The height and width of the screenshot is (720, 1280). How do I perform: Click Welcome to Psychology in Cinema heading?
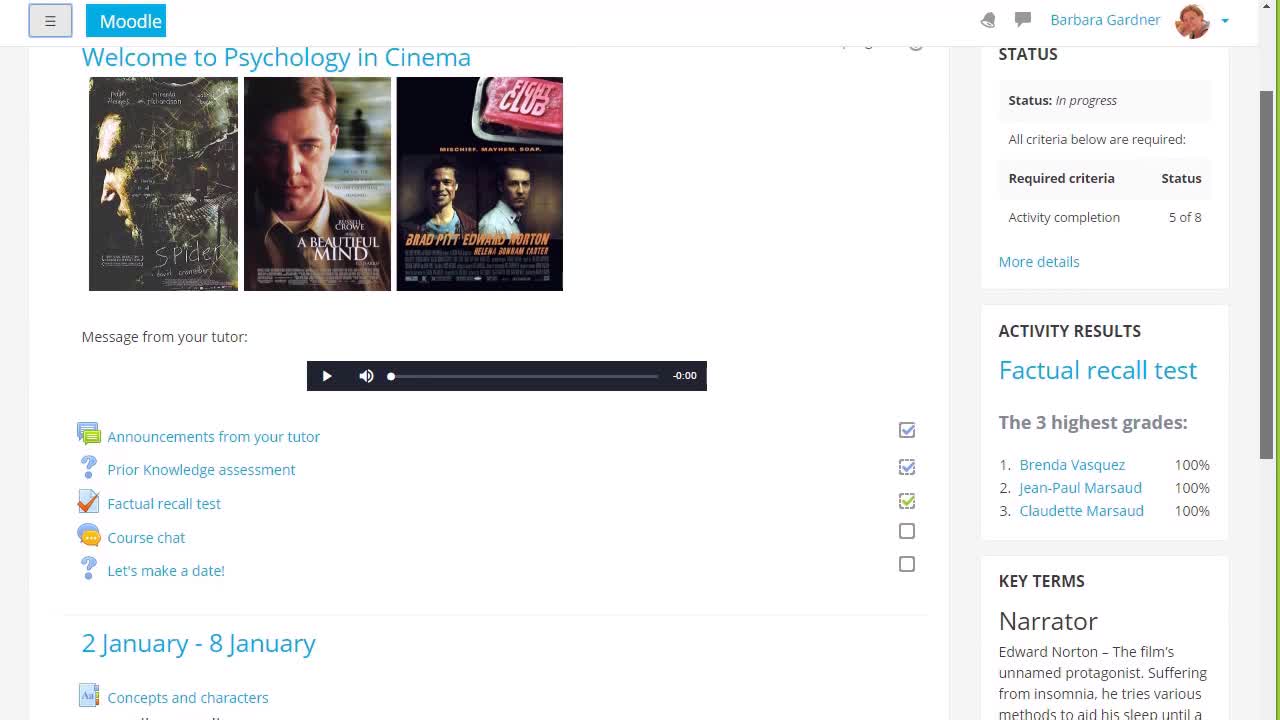click(x=276, y=57)
